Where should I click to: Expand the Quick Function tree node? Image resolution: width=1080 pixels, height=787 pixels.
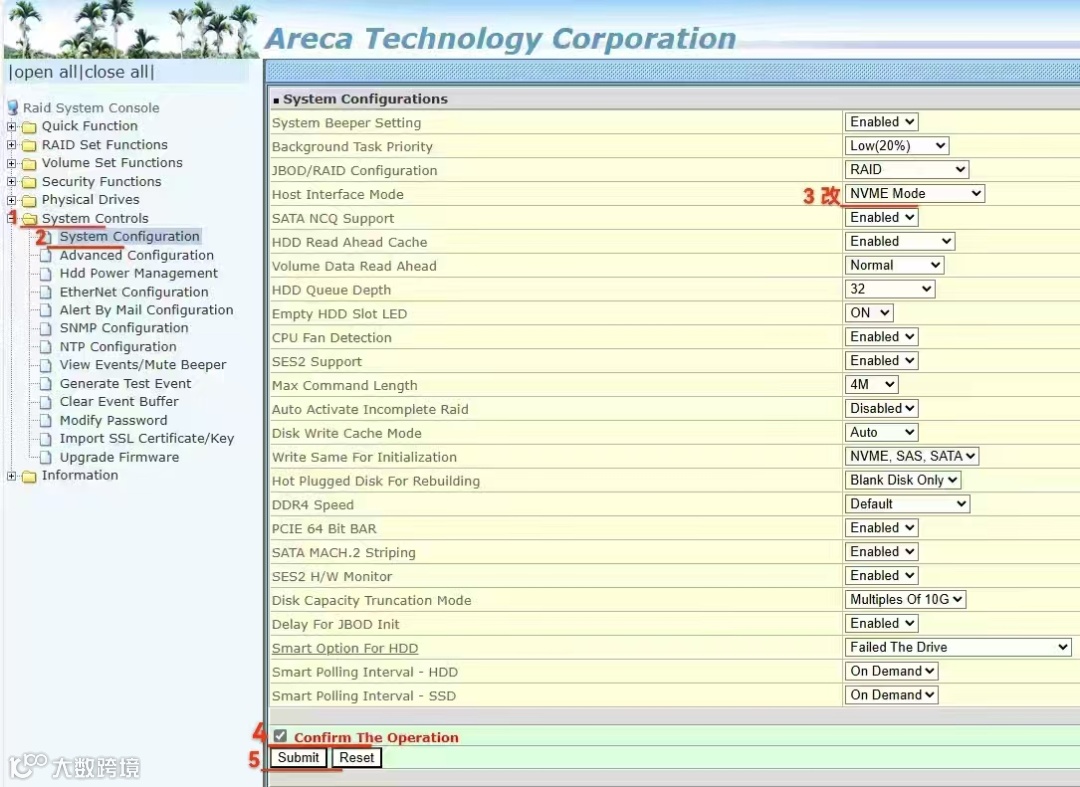pos(12,127)
